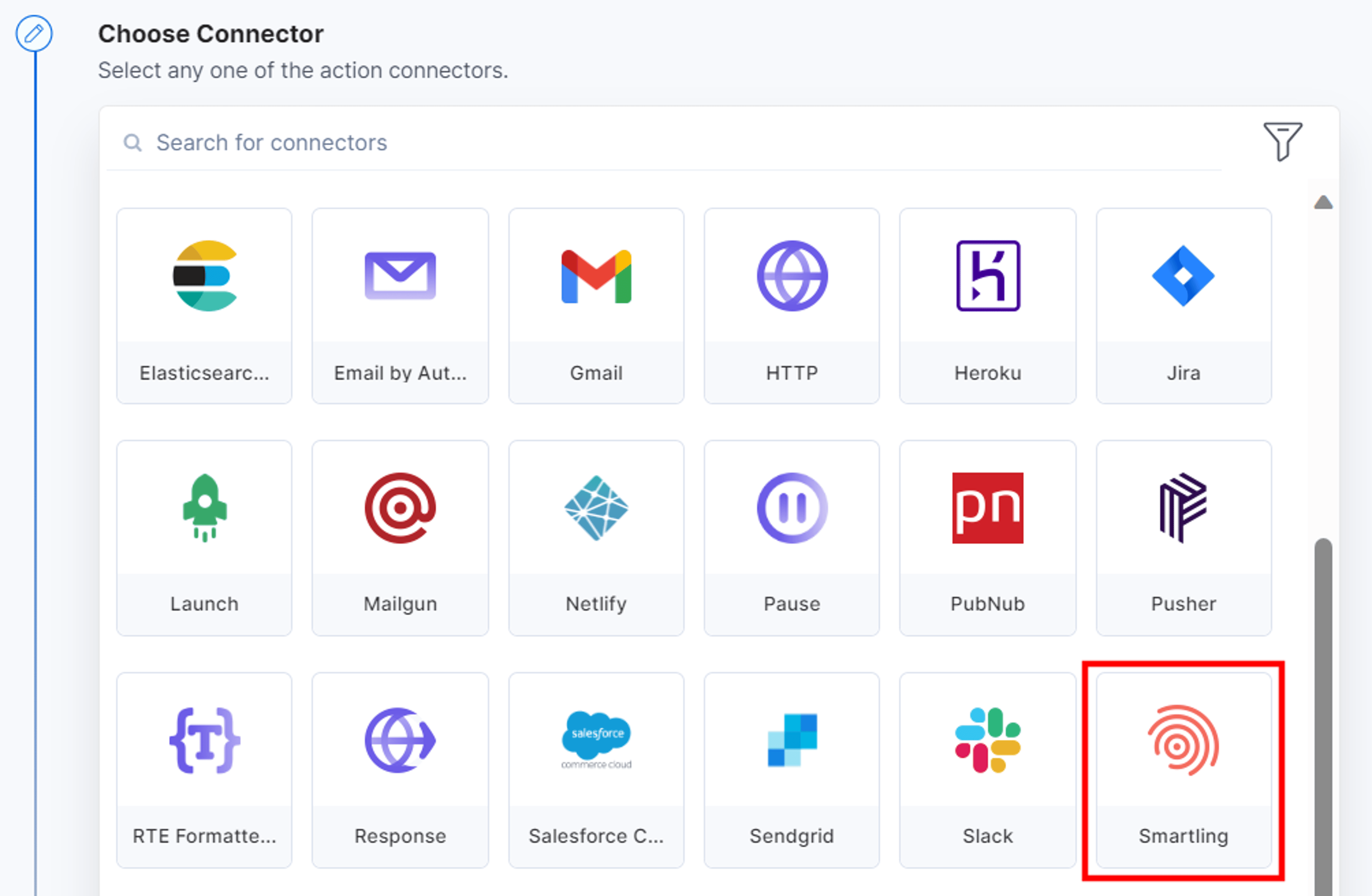Select Salesforce Commerce Cloud connector
Image resolution: width=1372 pixels, height=896 pixels.
596,770
